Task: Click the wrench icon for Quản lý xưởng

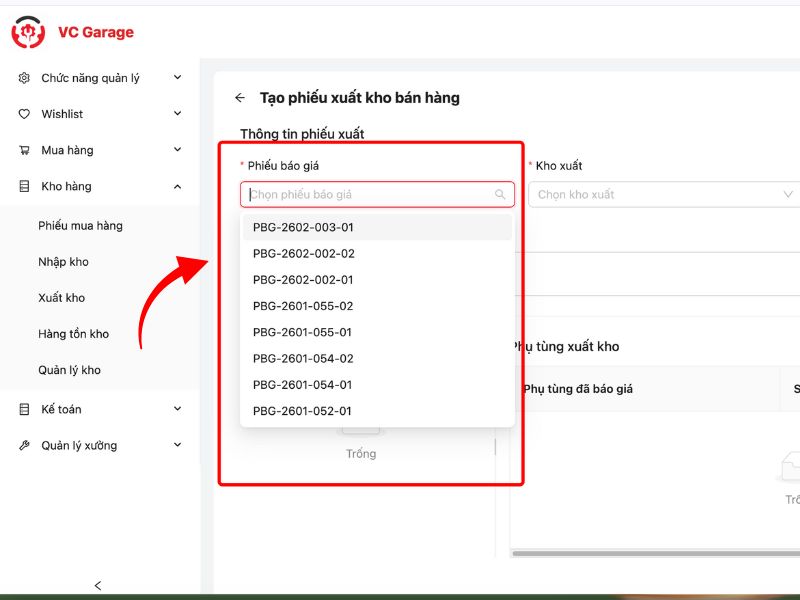Action: click(x=25, y=445)
